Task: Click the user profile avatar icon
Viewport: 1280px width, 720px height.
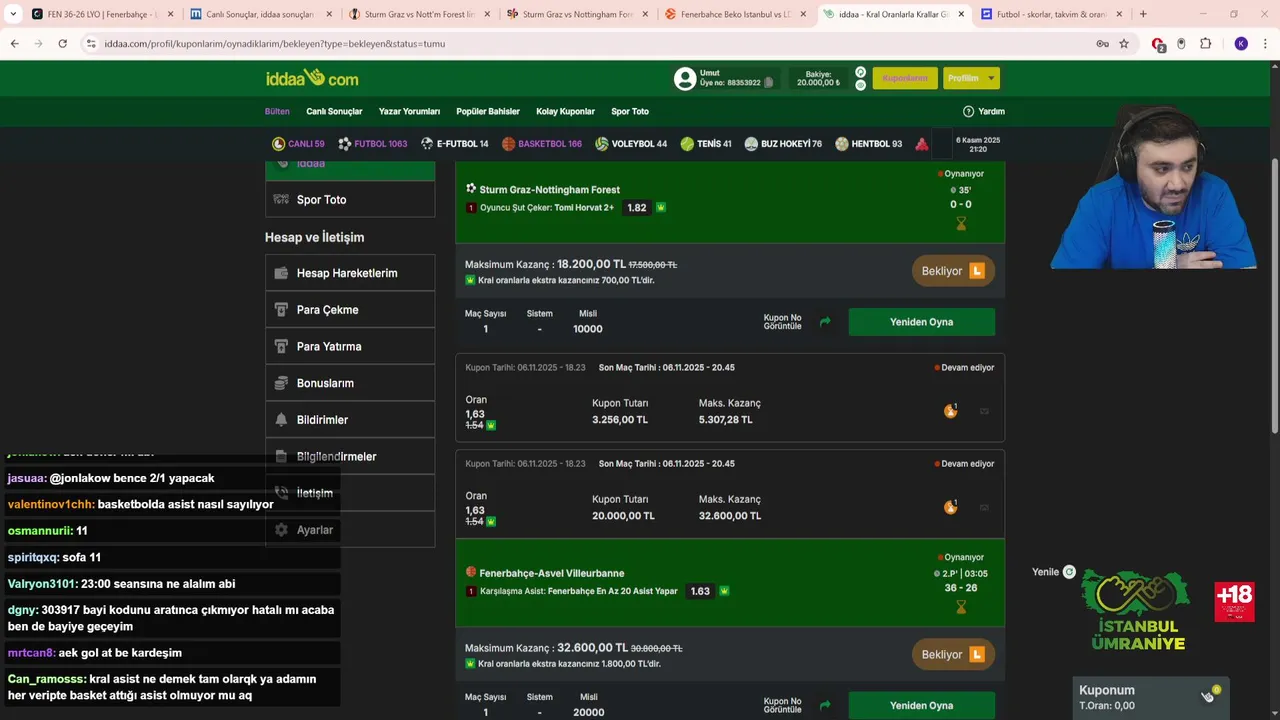Action: click(x=685, y=79)
